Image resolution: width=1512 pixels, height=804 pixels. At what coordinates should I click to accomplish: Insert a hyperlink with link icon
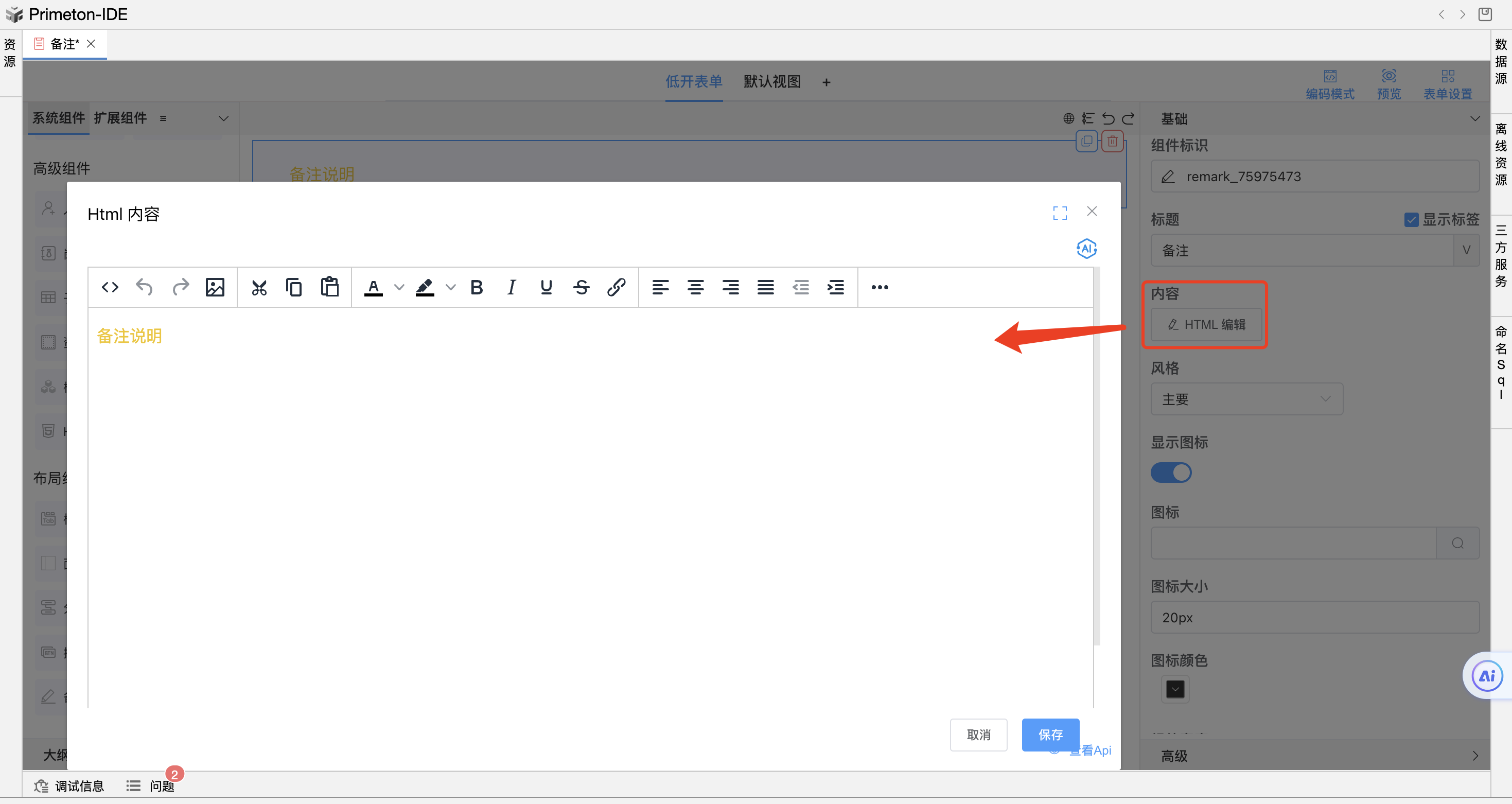coord(617,287)
